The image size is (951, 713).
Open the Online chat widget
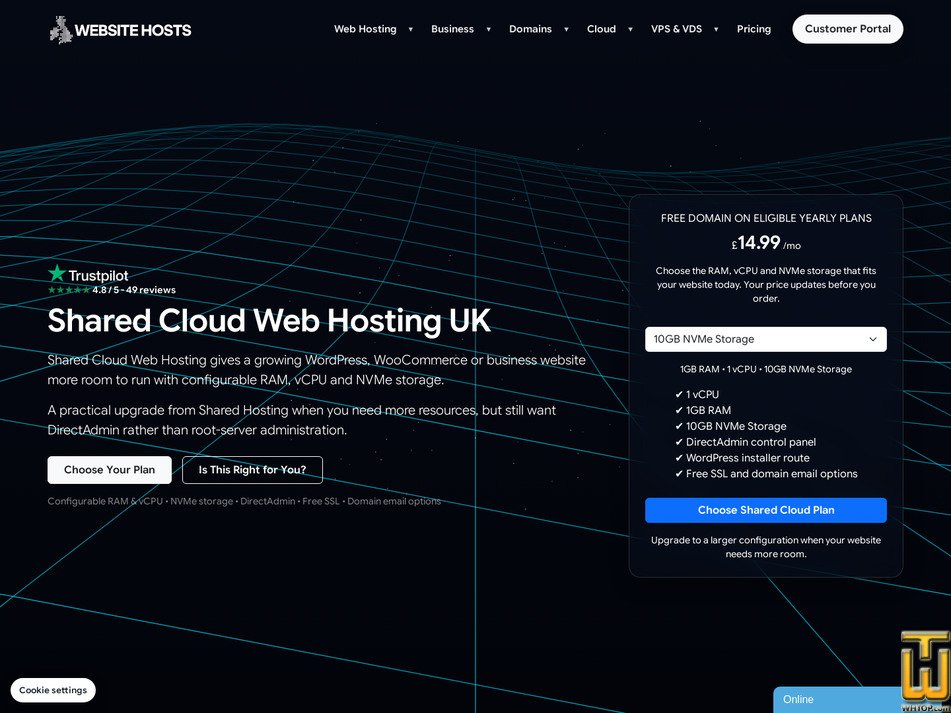coord(836,700)
